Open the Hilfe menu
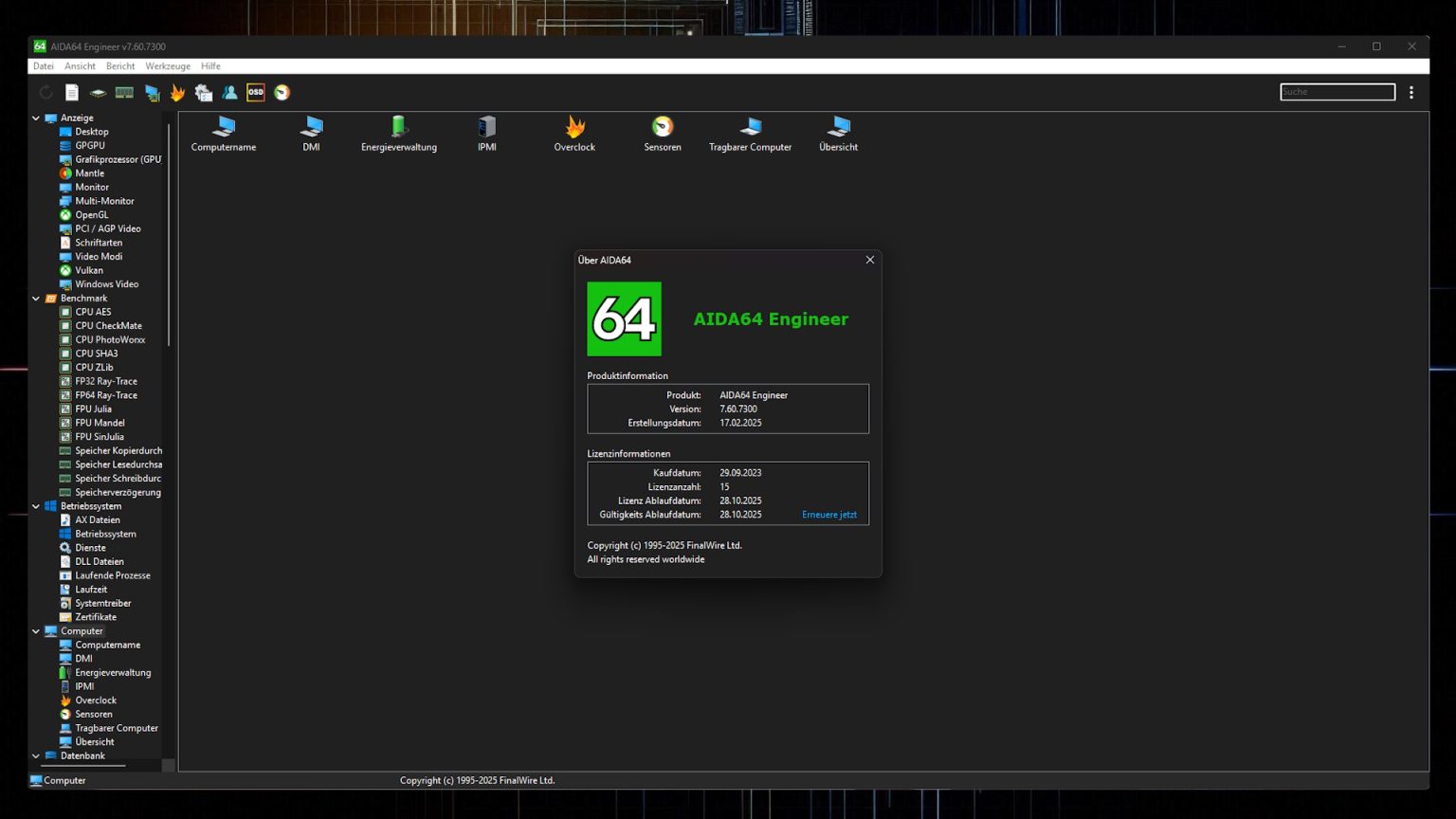Screen dimensions: 1456x819 210,65
